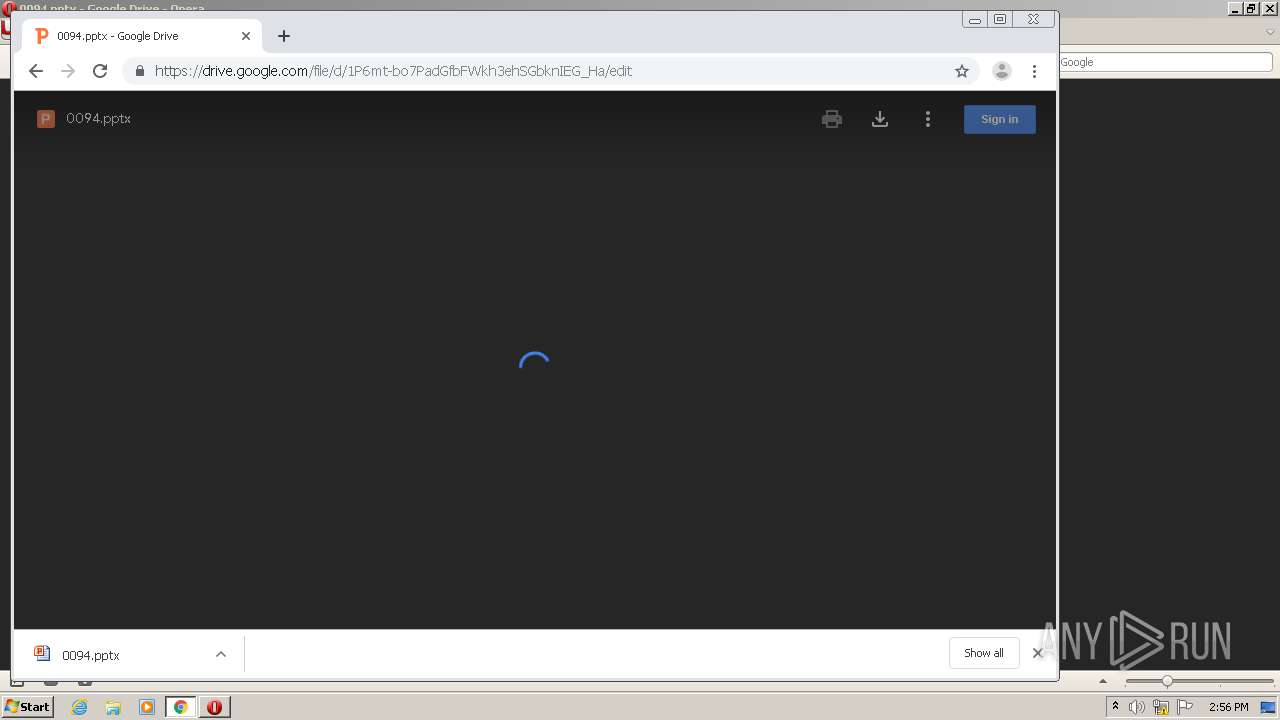The image size is (1280, 720).
Task: Open the volume control in tray
Action: coord(1137,707)
